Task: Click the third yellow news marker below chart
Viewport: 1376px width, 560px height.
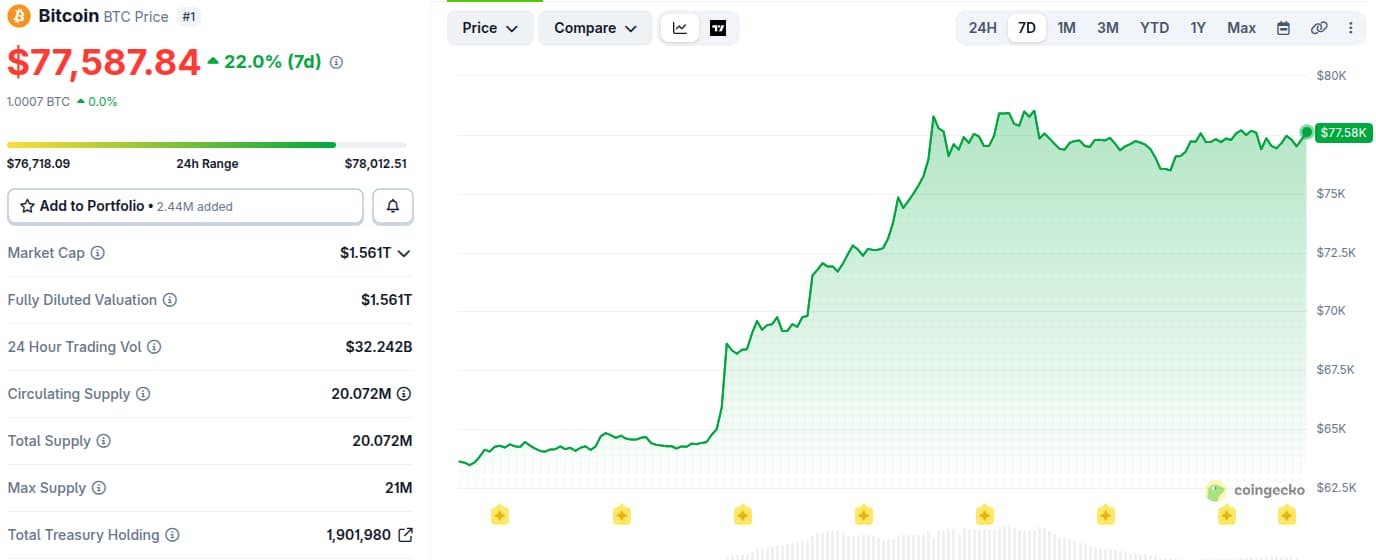Action: [x=742, y=515]
